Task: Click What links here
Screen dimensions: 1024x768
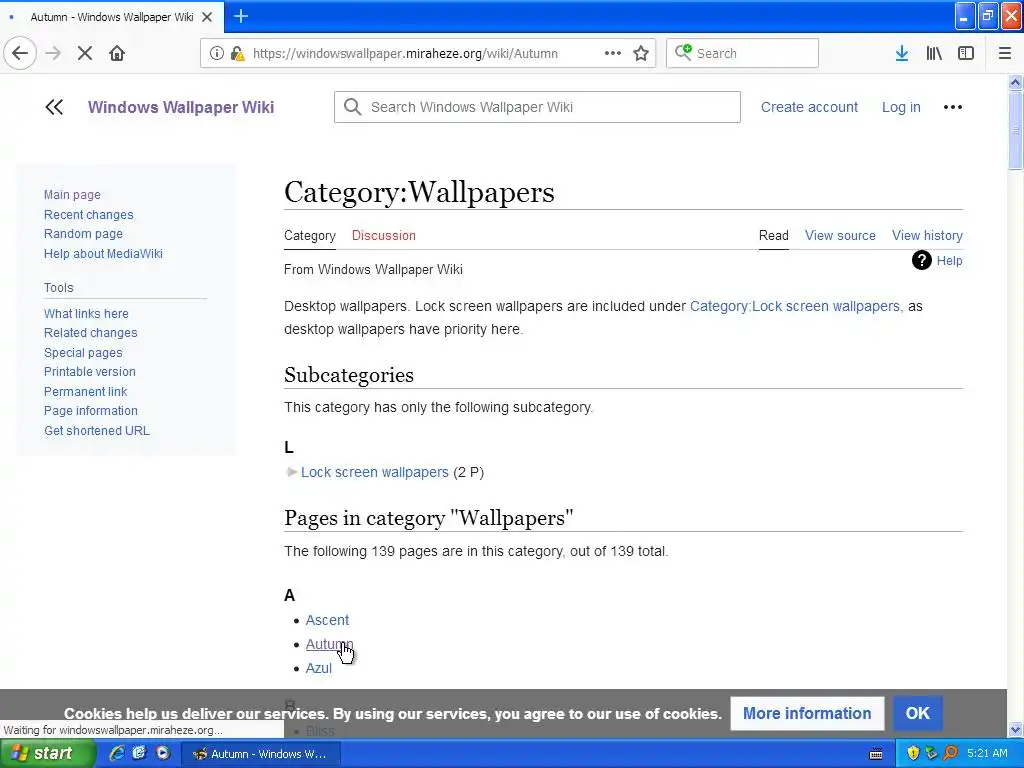Action: tap(86, 313)
